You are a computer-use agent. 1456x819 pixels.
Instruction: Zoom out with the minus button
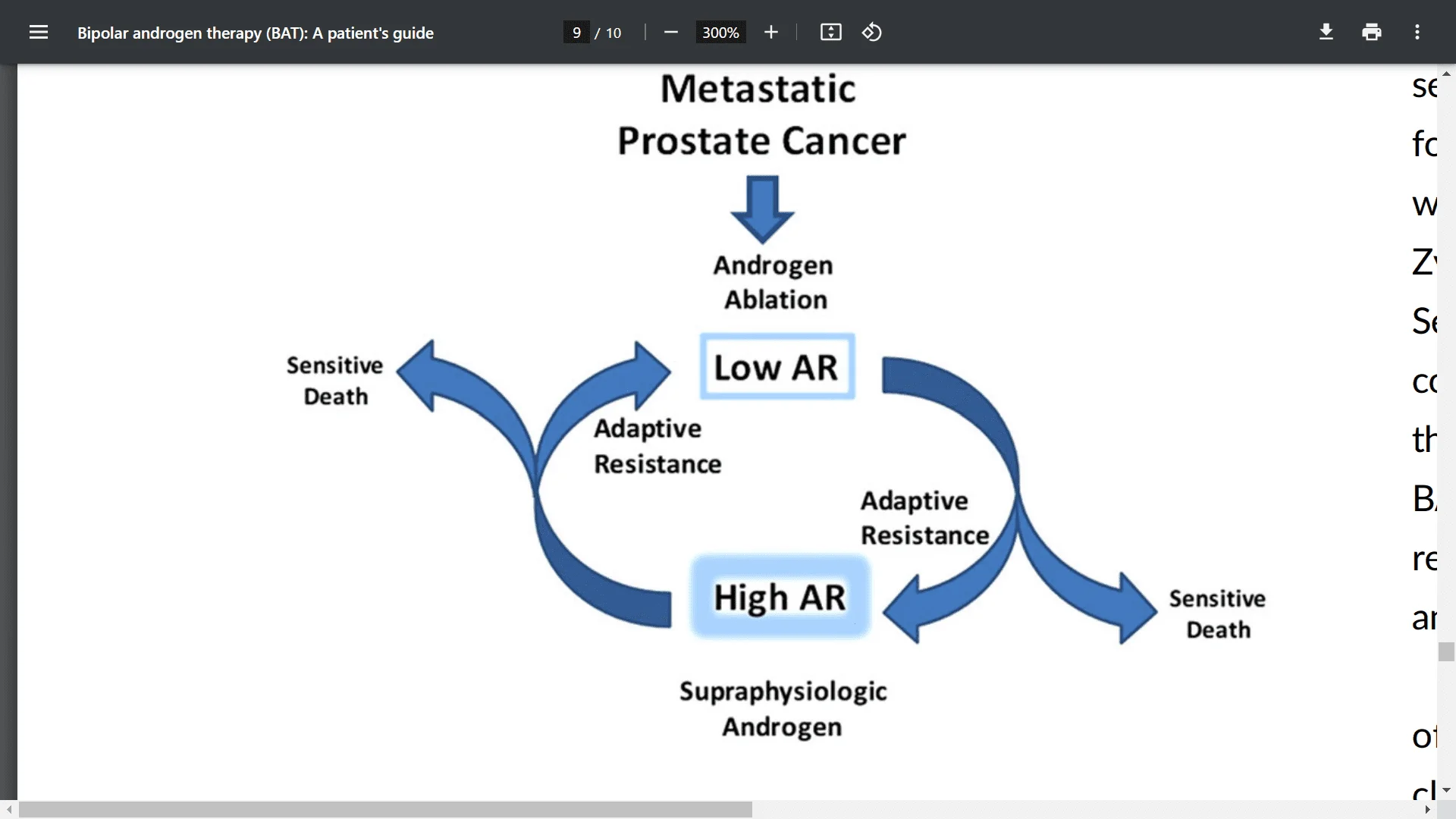click(x=670, y=32)
